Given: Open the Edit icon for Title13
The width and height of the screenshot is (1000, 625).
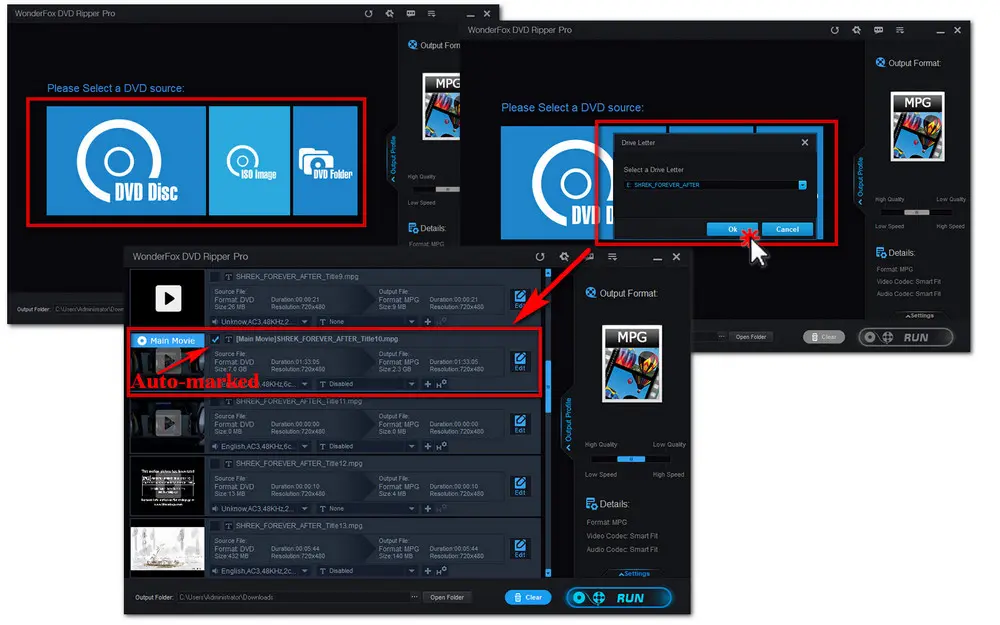Looking at the screenshot, I should [x=520, y=548].
